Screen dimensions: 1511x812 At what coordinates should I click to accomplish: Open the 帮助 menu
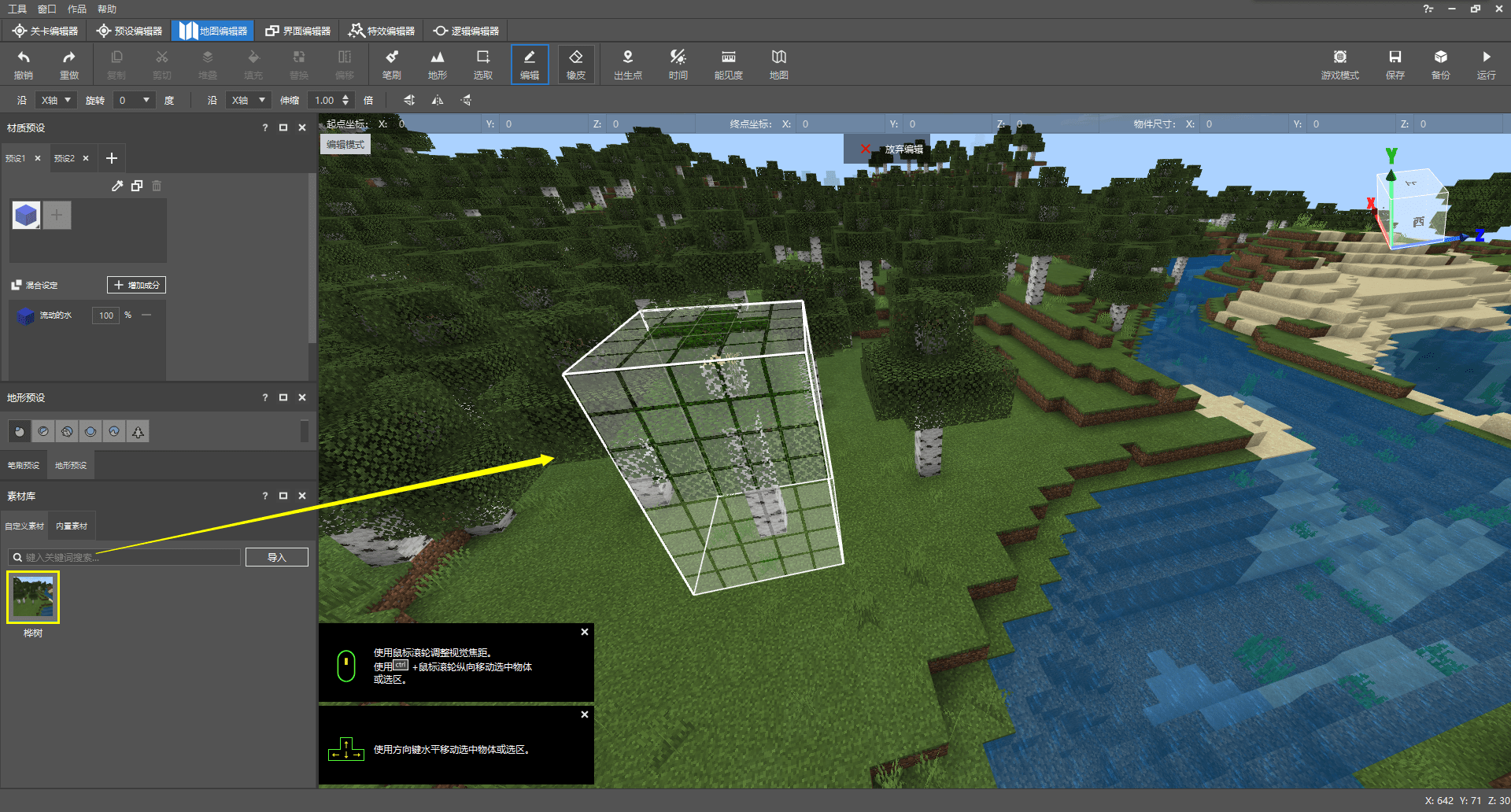[x=107, y=9]
